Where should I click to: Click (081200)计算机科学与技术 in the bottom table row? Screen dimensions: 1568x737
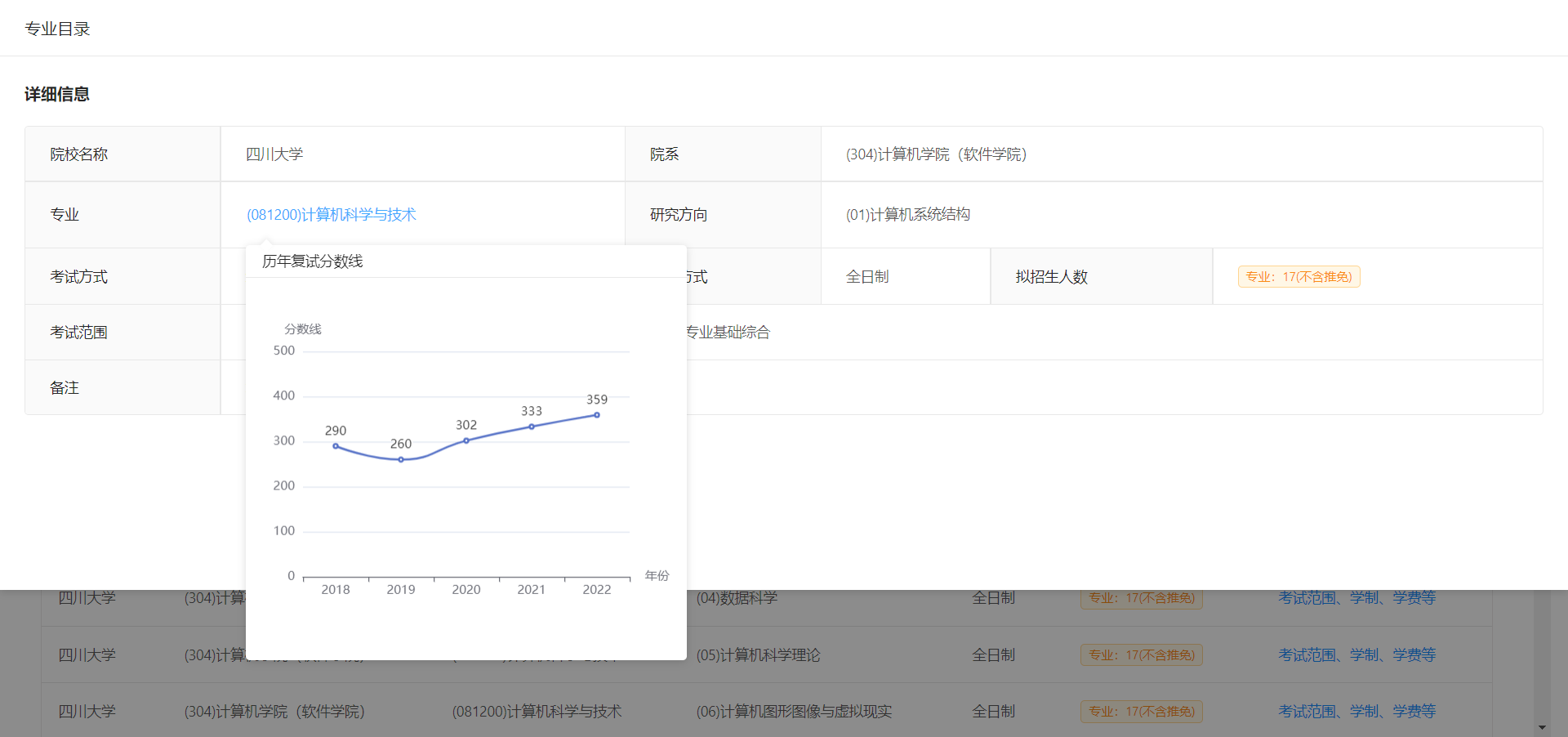[x=537, y=712]
